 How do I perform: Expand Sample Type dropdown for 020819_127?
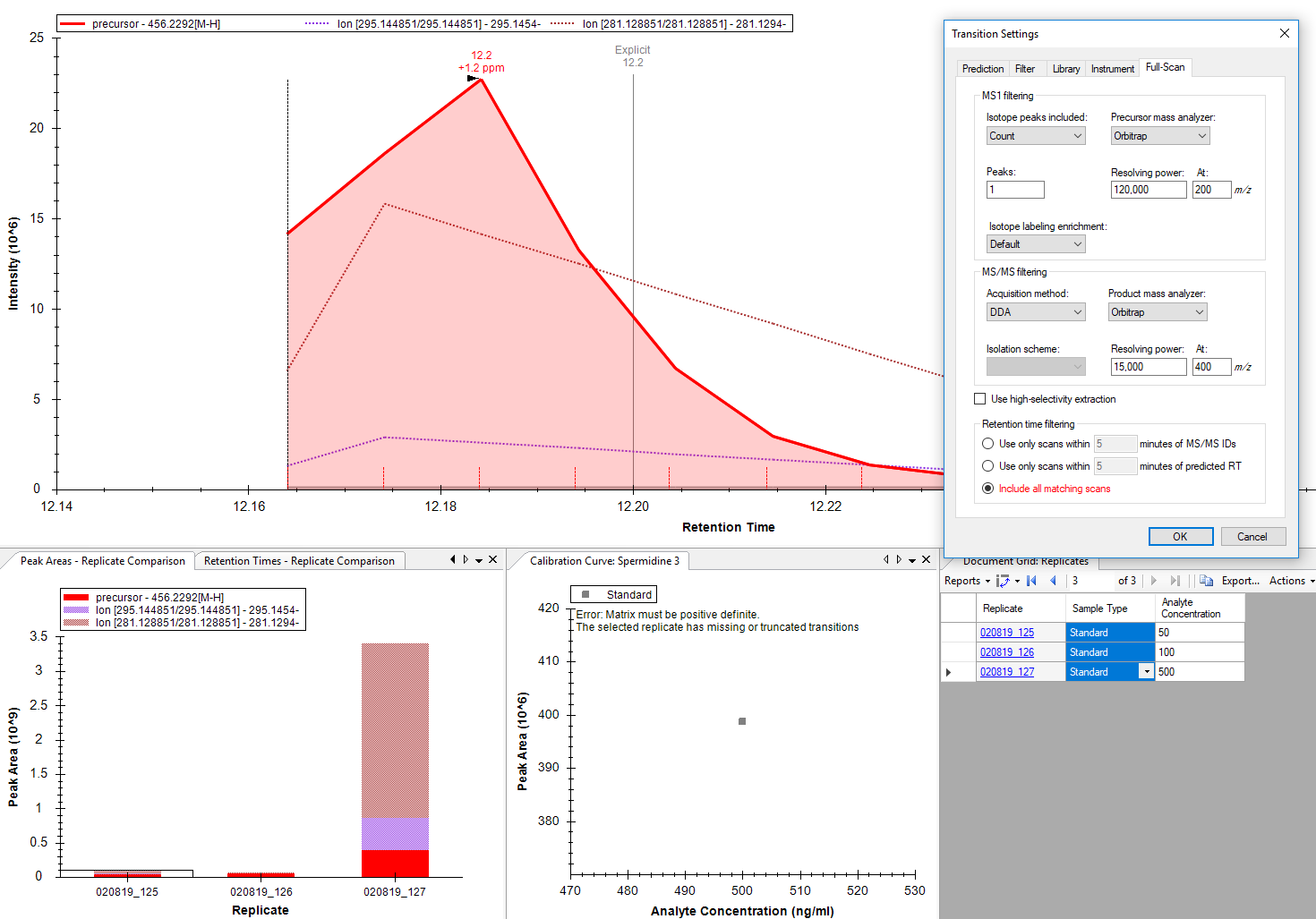tap(1146, 672)
